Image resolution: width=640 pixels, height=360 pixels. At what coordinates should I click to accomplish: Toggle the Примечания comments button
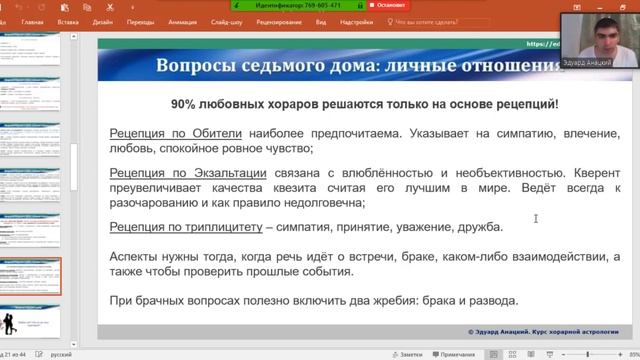pyautogui.click(x=453, y=355)
